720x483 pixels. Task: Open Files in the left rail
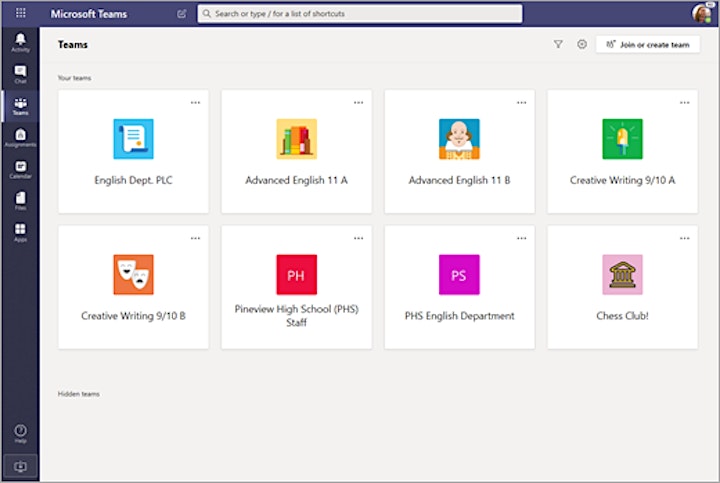20,201
